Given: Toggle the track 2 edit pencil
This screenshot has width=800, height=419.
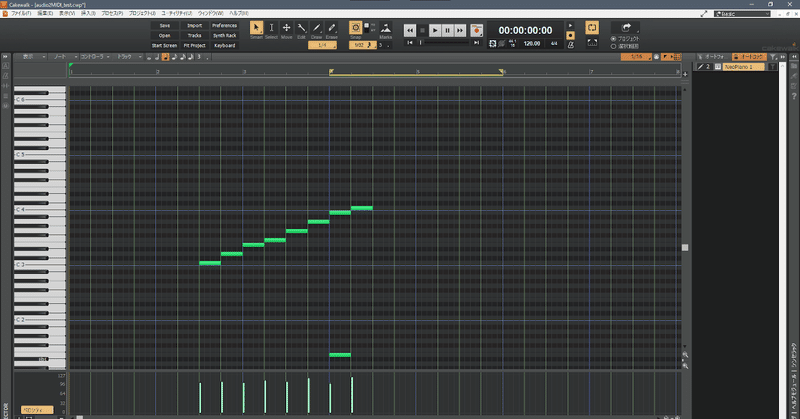Looking at the screenshot, I should [x=701, y=67].
